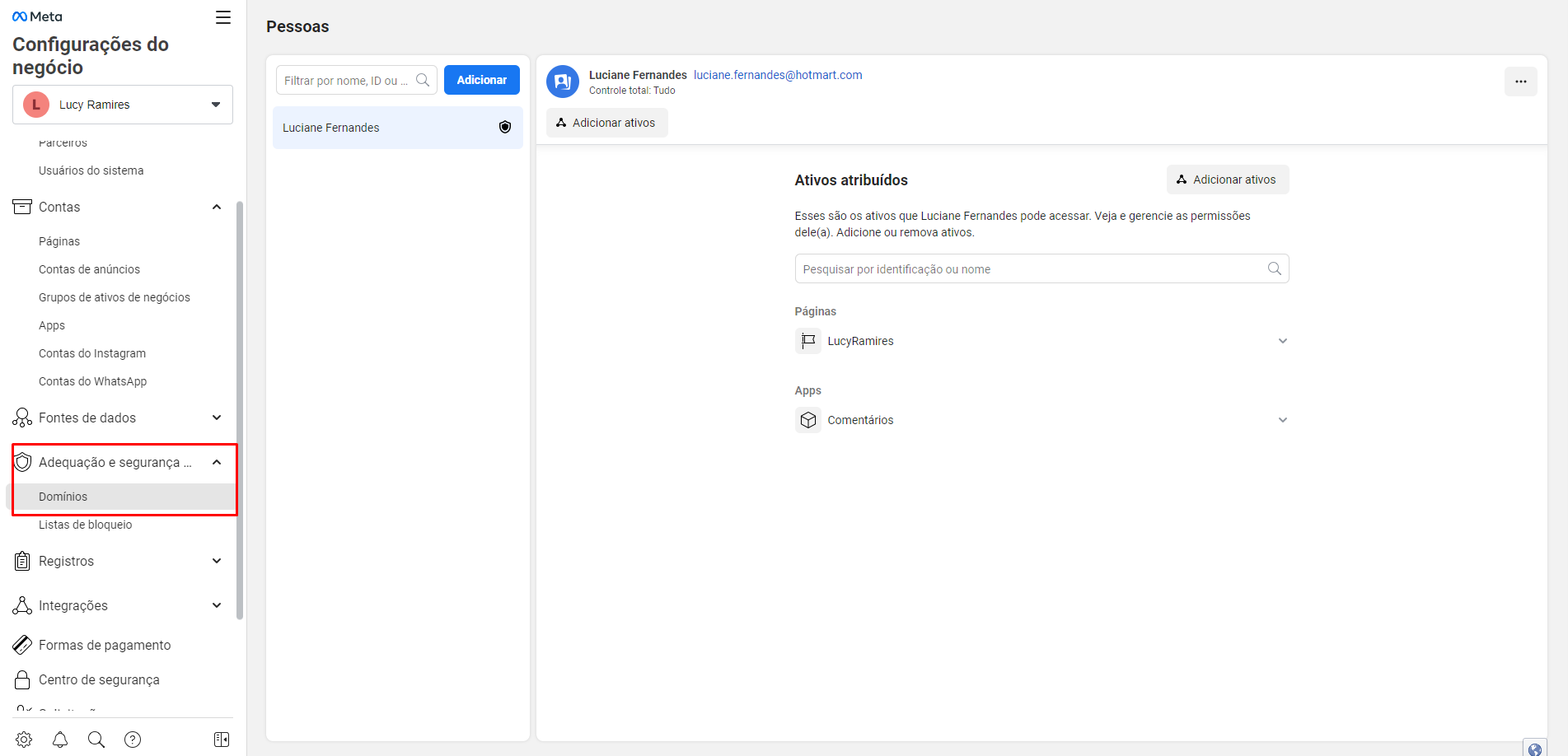
Task: Click the magnifier in the assets search field
Action: click(x=1275, y=268)
